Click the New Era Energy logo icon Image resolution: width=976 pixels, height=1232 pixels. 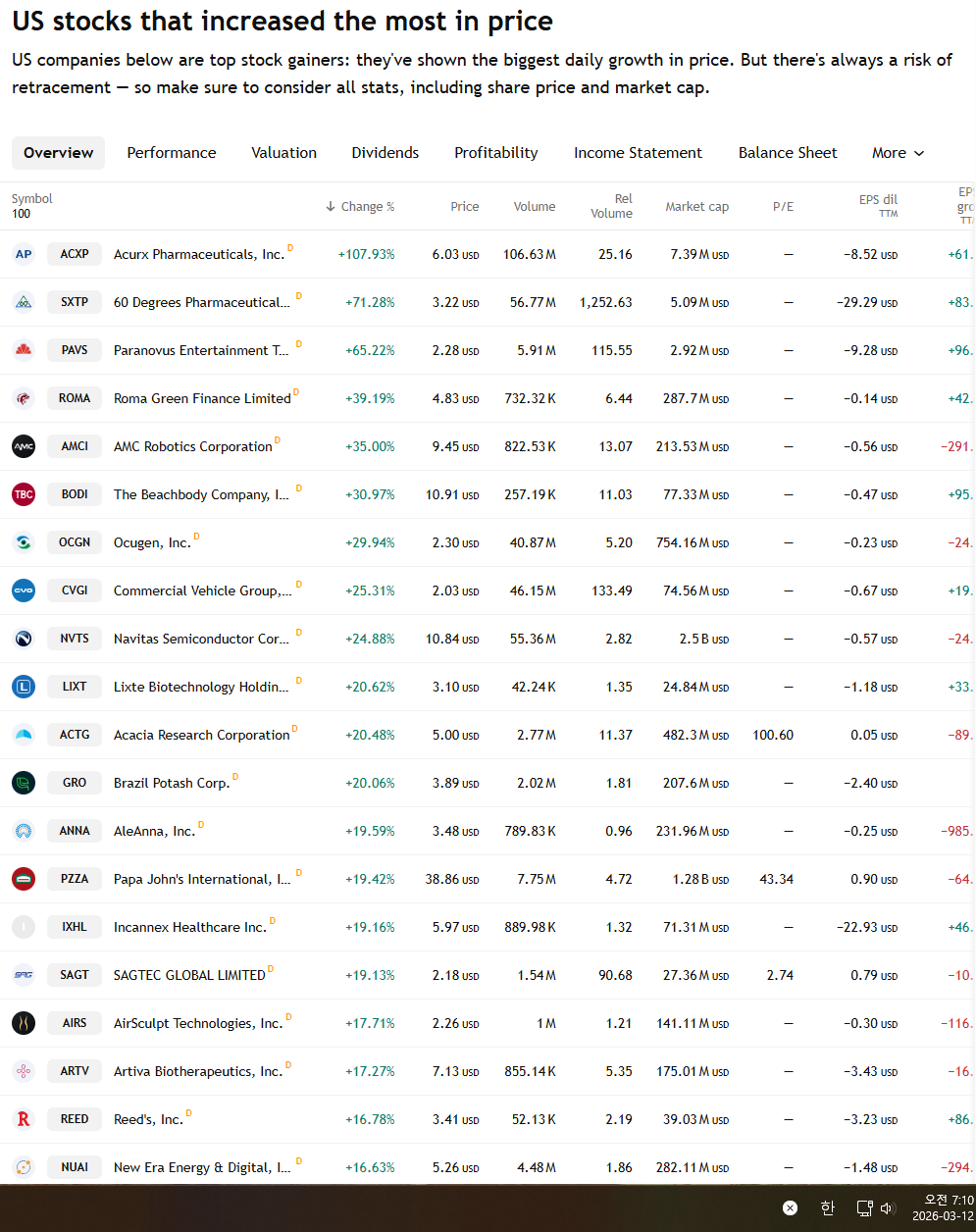click(24, 1167)
